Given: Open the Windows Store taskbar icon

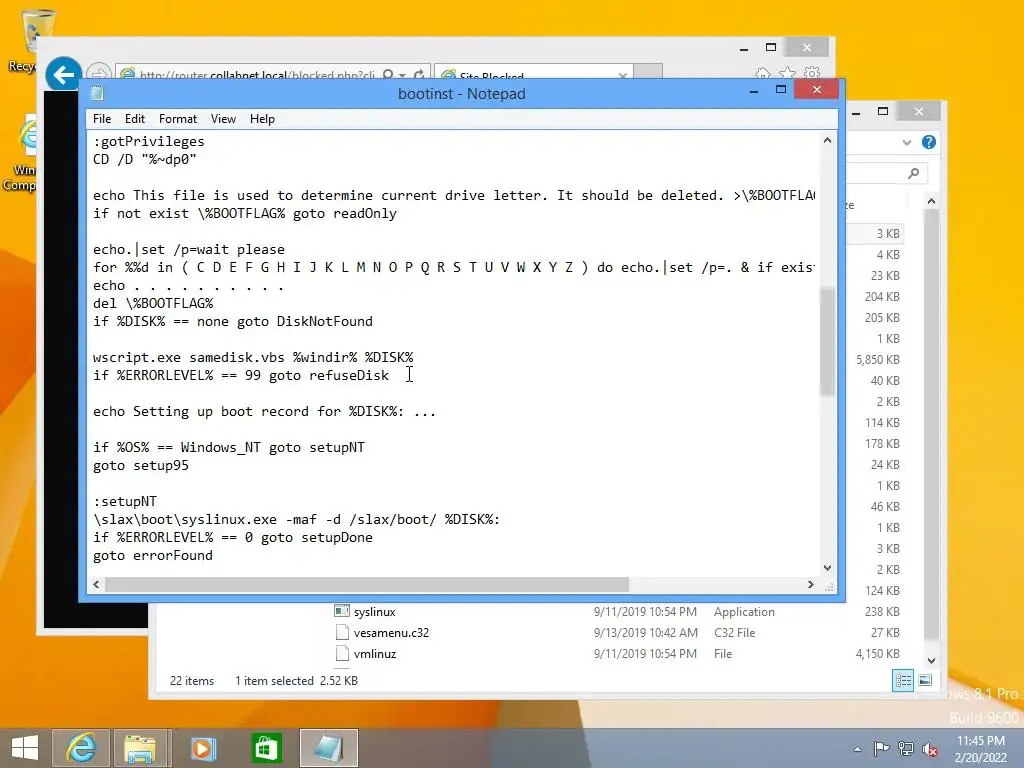Looking at the screenshot, I should [266, 748].
